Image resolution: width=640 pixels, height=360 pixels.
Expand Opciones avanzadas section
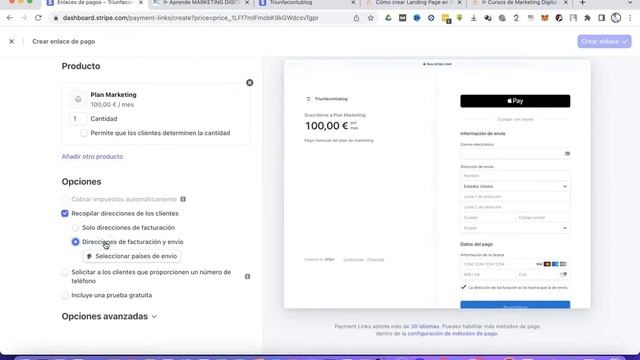[x=109, y=316]
